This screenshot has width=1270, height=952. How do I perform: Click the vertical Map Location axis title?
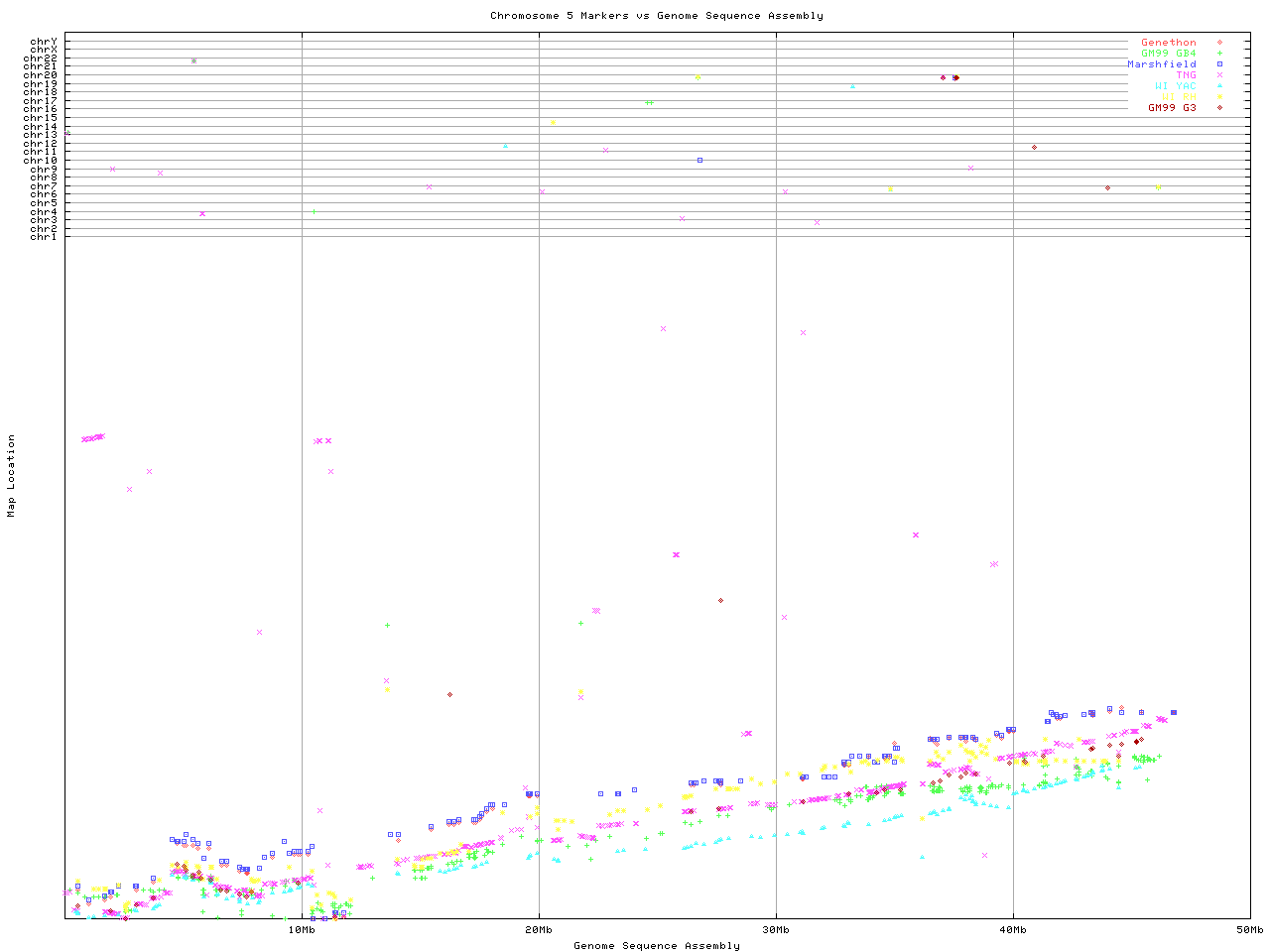tap(12, 476)
